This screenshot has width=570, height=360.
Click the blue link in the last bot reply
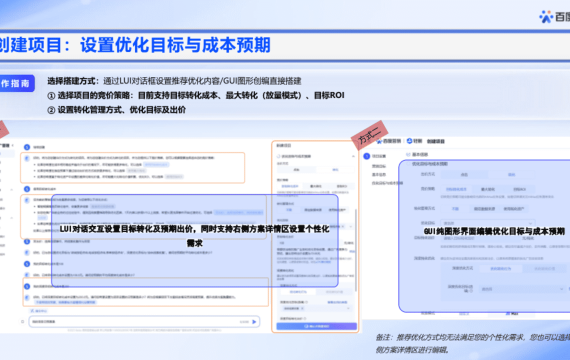click(x=65, y=302)
